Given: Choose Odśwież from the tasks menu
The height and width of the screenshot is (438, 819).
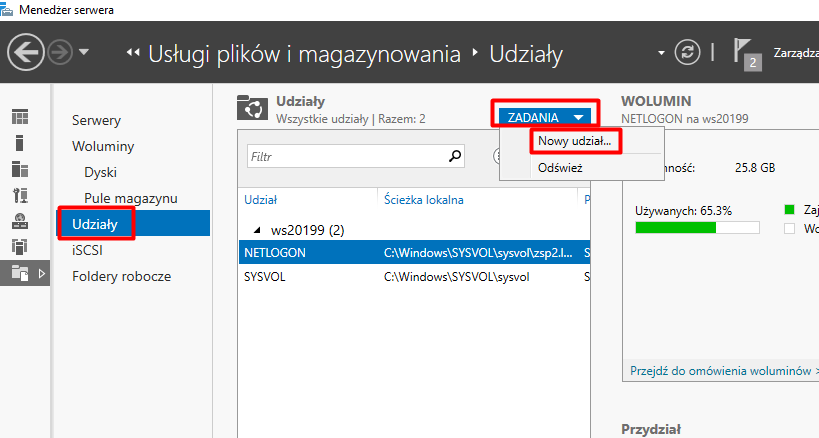Looking at the screenshot, I should point(560,167).
